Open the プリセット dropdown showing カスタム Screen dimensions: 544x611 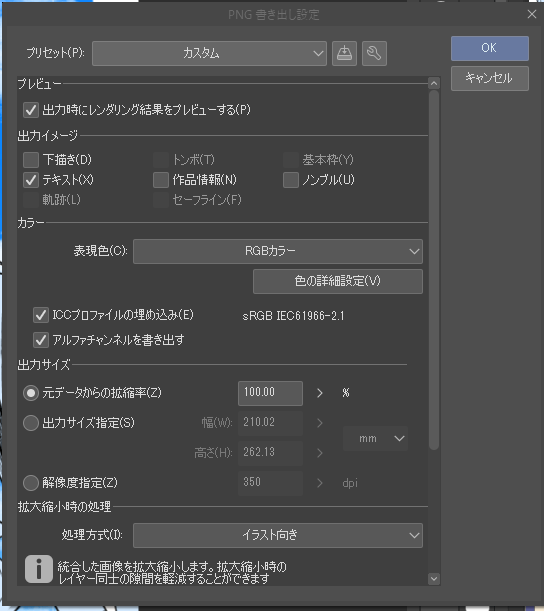pyautogui.click(x=209, y=53)
